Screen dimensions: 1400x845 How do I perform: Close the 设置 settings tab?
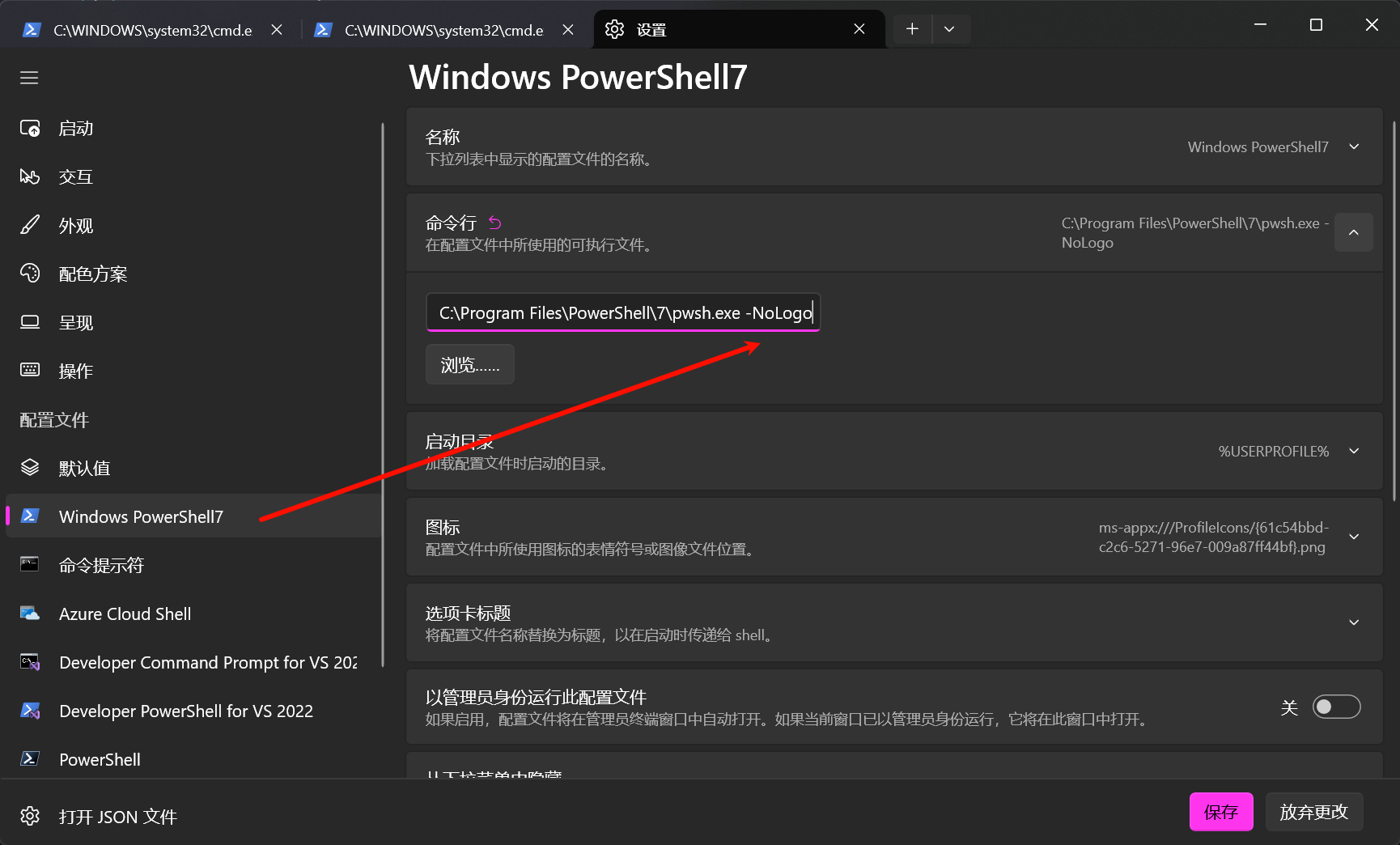pyautogui.click(x=859, y=29)
